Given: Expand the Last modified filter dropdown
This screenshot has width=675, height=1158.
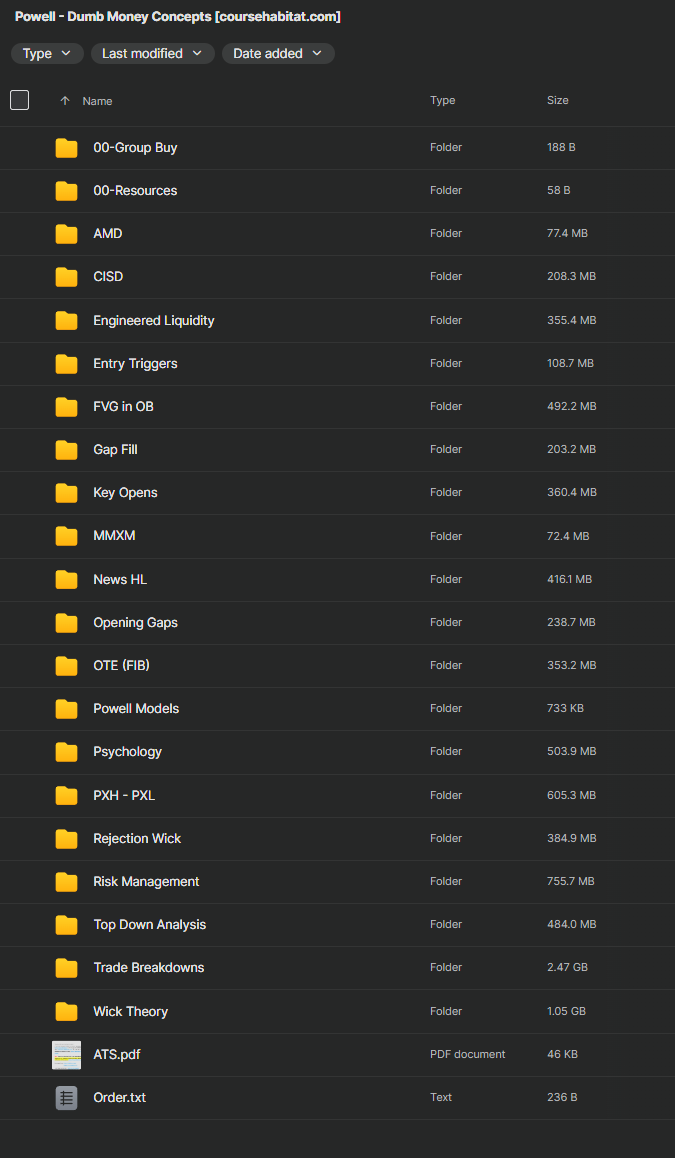Looking at the screenshot, I should [152, 54].
